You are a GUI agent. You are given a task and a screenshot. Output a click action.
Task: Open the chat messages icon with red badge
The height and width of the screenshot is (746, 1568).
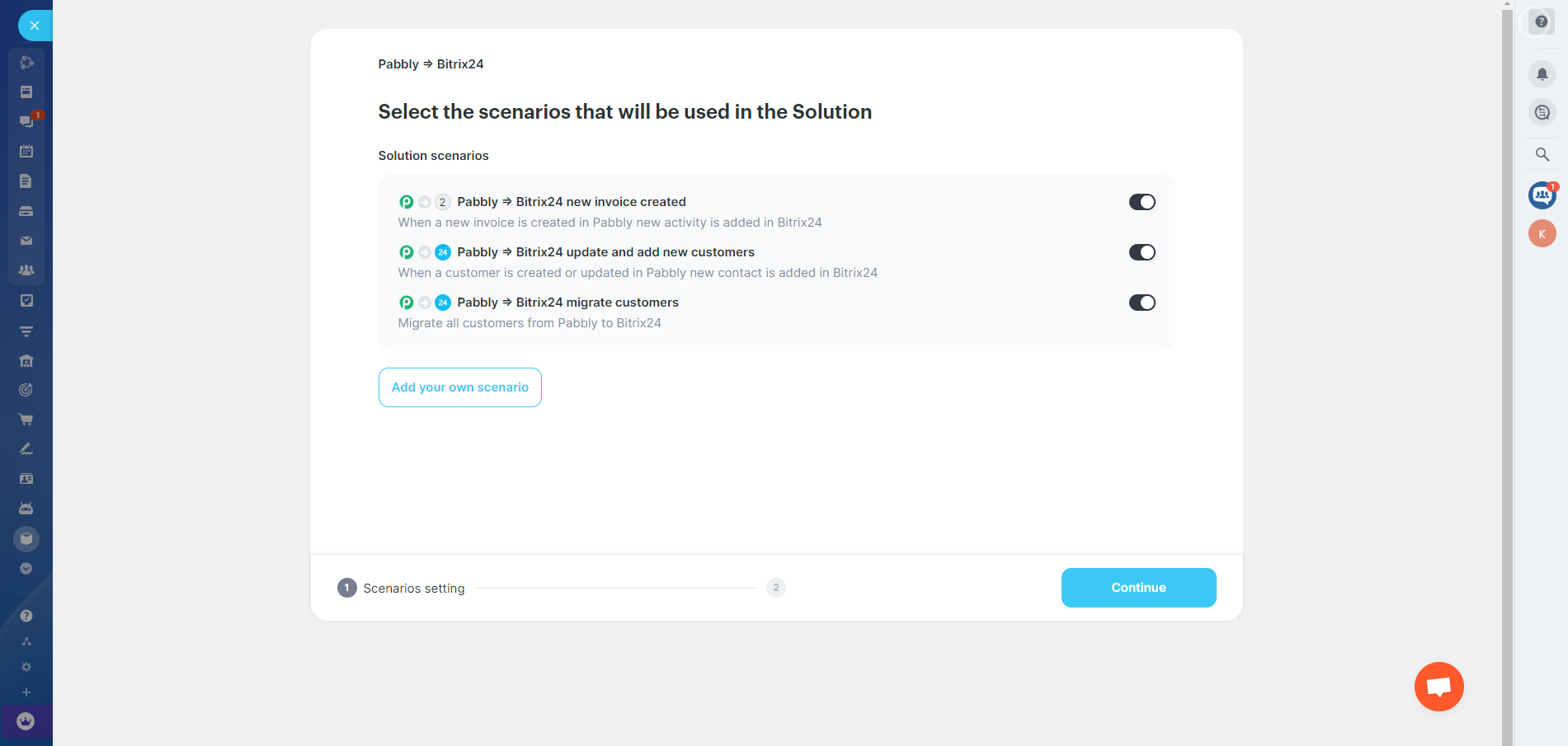point(26,121)
